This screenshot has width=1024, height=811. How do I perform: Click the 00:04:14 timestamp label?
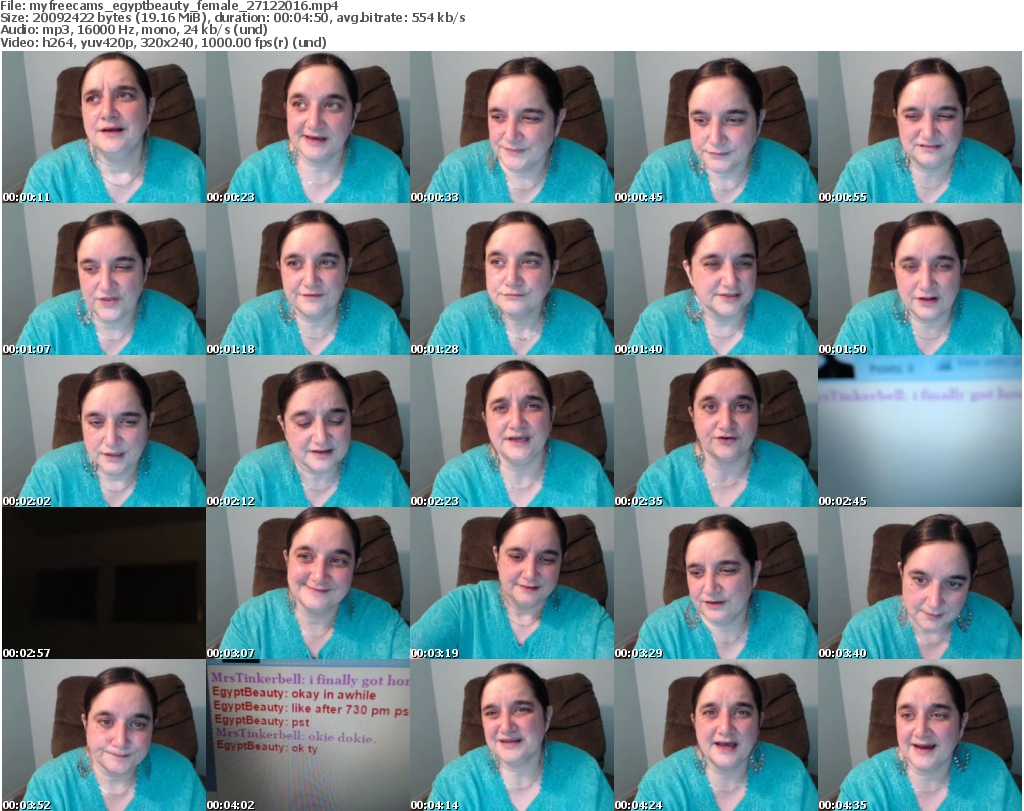coord(435,805)
